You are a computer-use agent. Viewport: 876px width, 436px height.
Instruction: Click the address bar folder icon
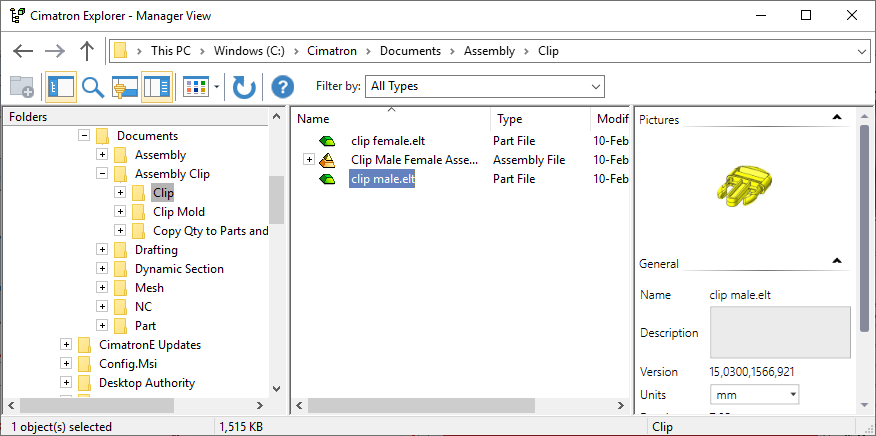pyautogui.click(x=120, y=51)
